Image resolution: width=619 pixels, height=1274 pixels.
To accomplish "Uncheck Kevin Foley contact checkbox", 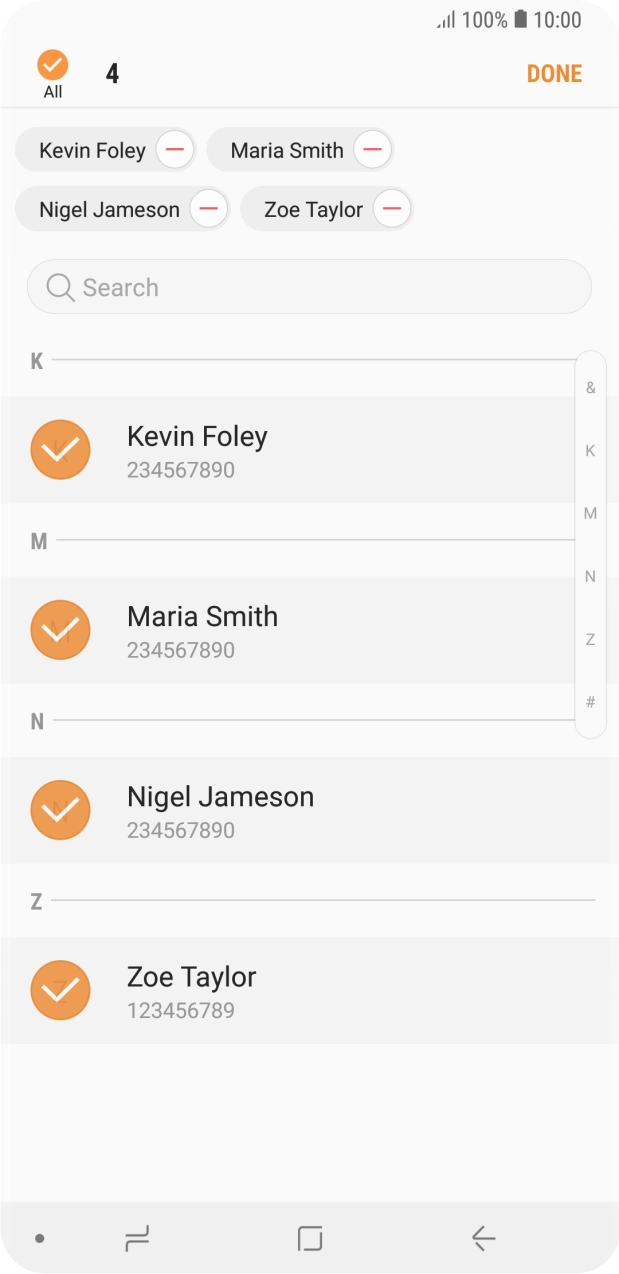I will point(61,450).
